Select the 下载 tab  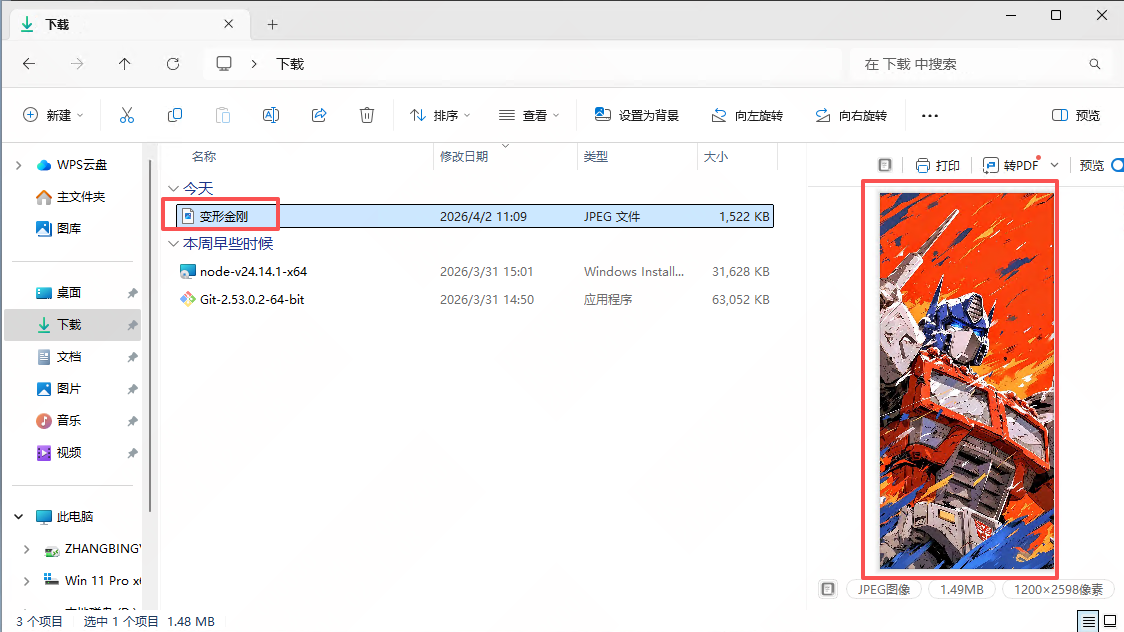[129, 24]
